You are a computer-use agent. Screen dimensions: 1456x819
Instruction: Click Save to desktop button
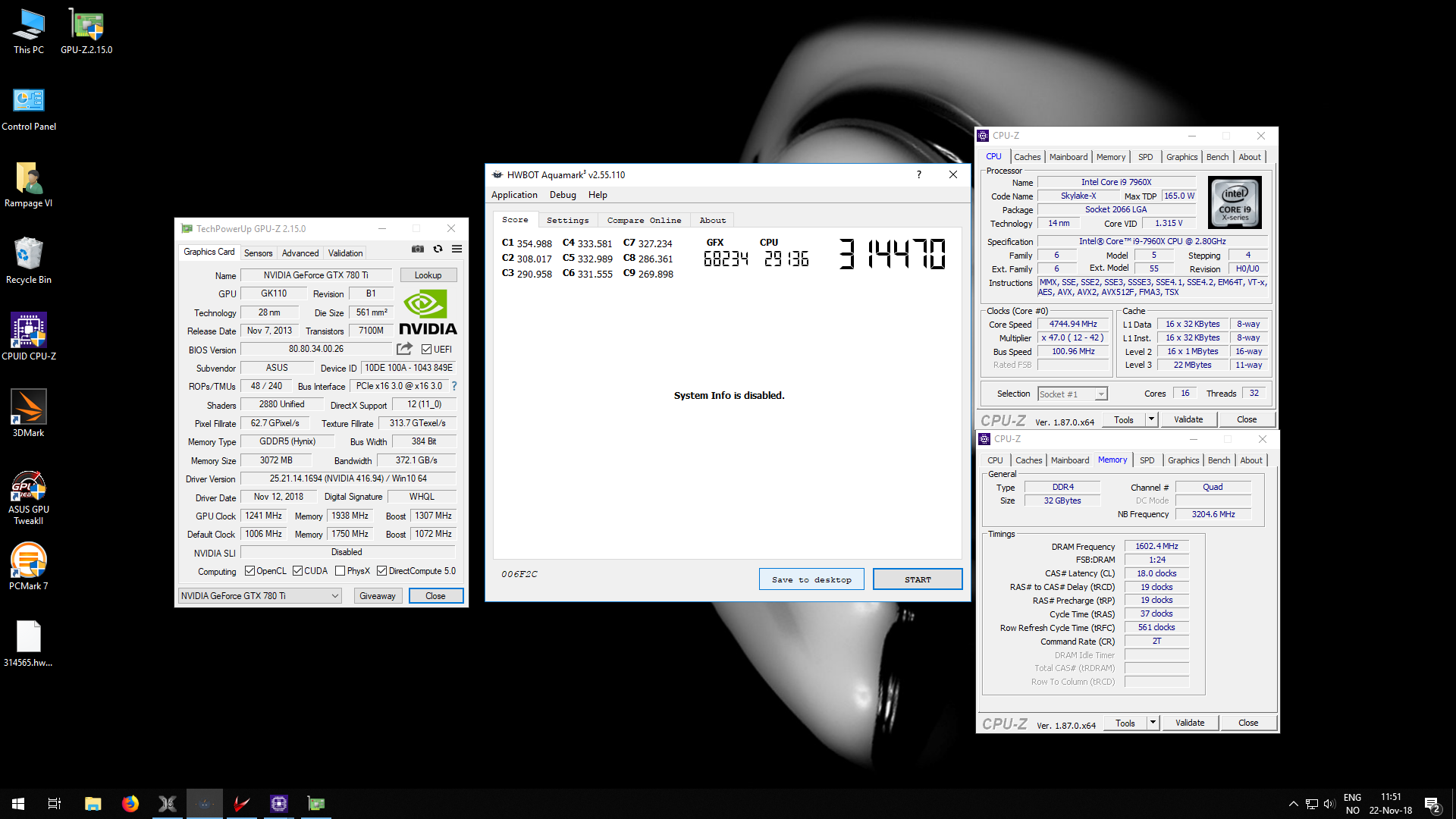click(811, 579)
